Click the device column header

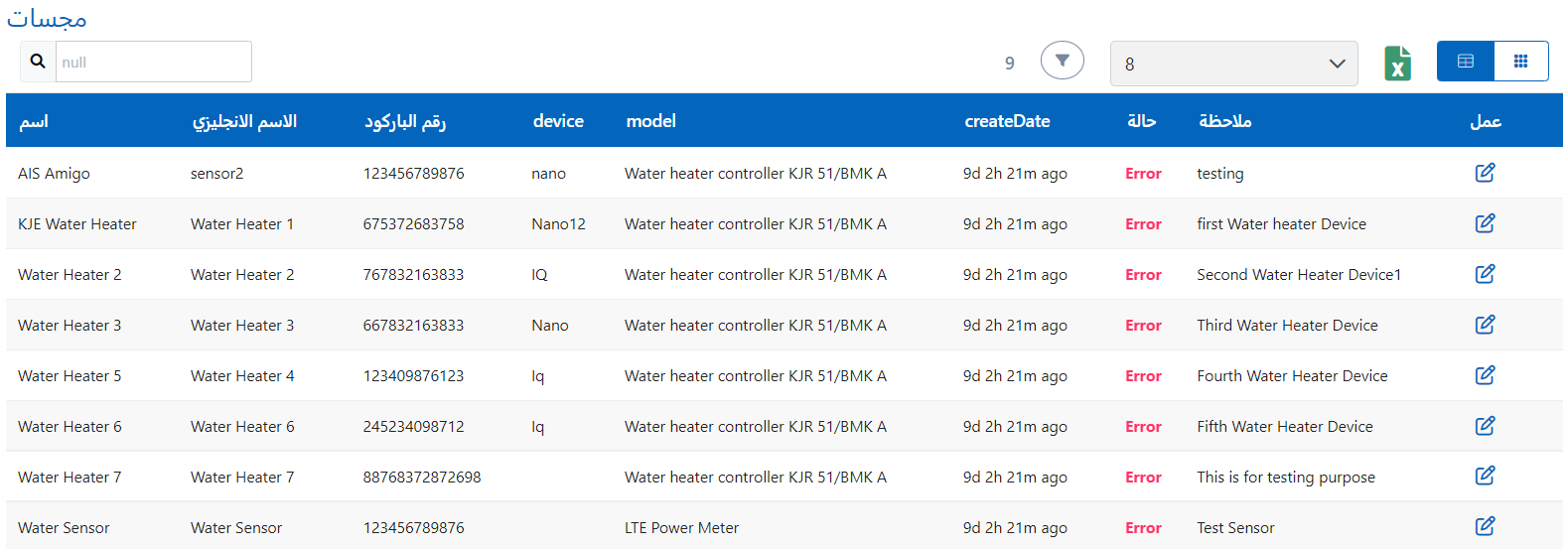[x=558, y=121]
